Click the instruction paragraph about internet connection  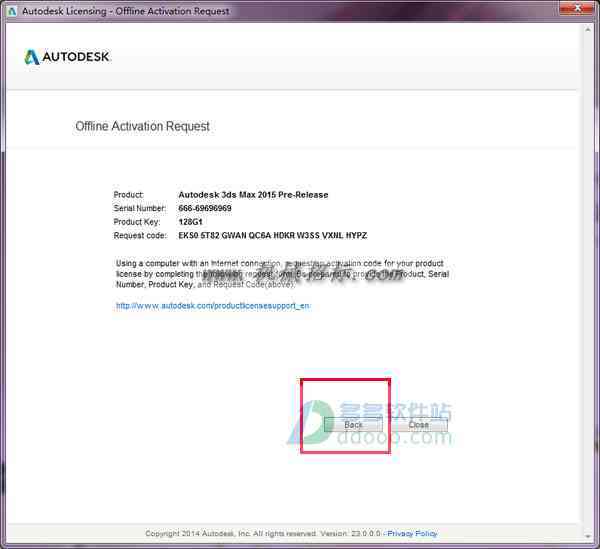pyautogui.click(x=282, y=274)
